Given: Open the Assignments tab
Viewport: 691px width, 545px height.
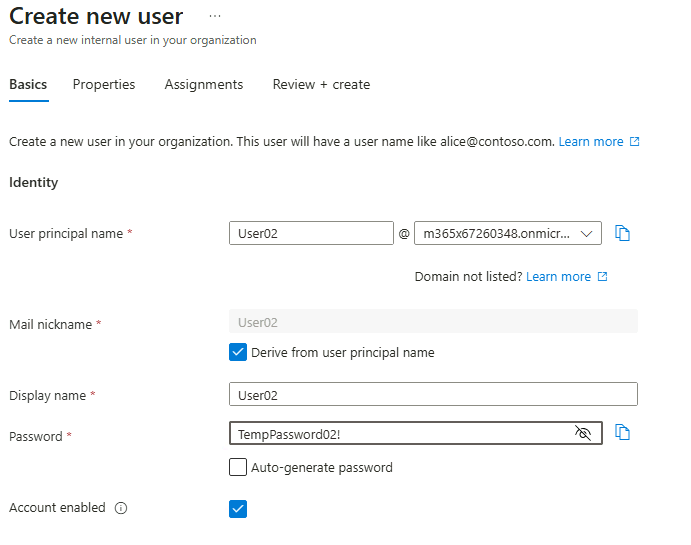Looking at the screenshot, I should [204, 85].
